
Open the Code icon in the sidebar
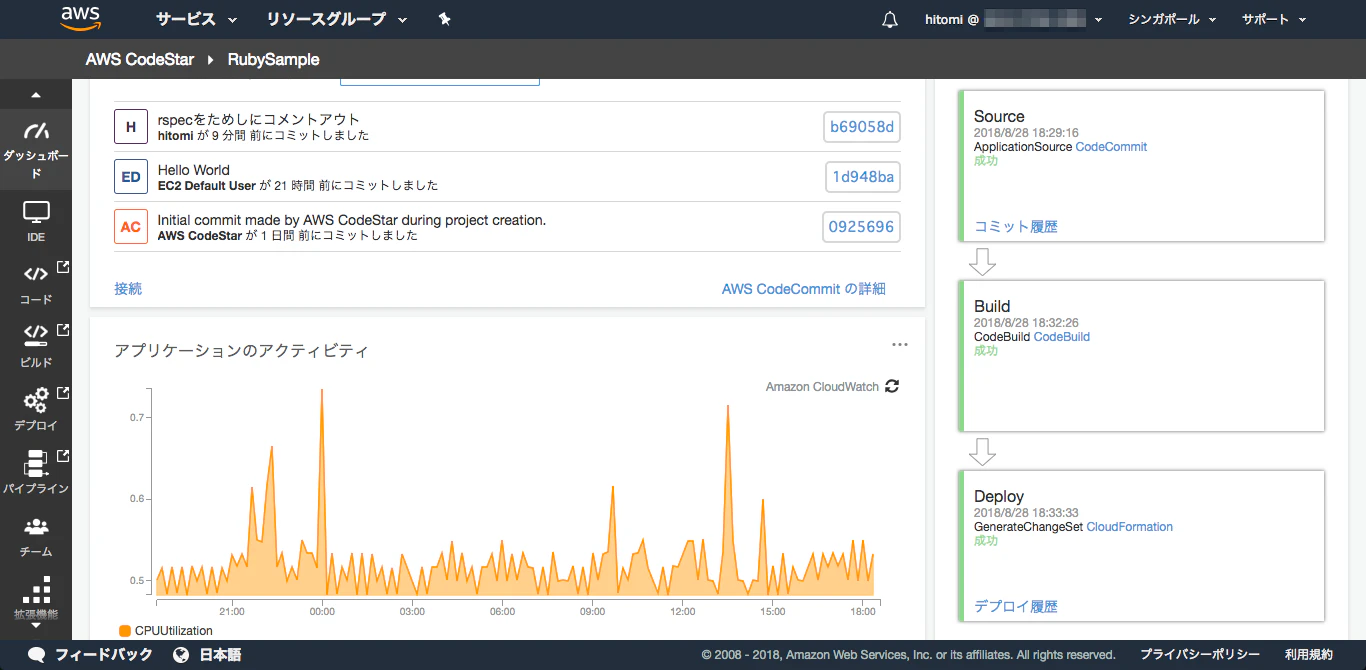[36, 274]
